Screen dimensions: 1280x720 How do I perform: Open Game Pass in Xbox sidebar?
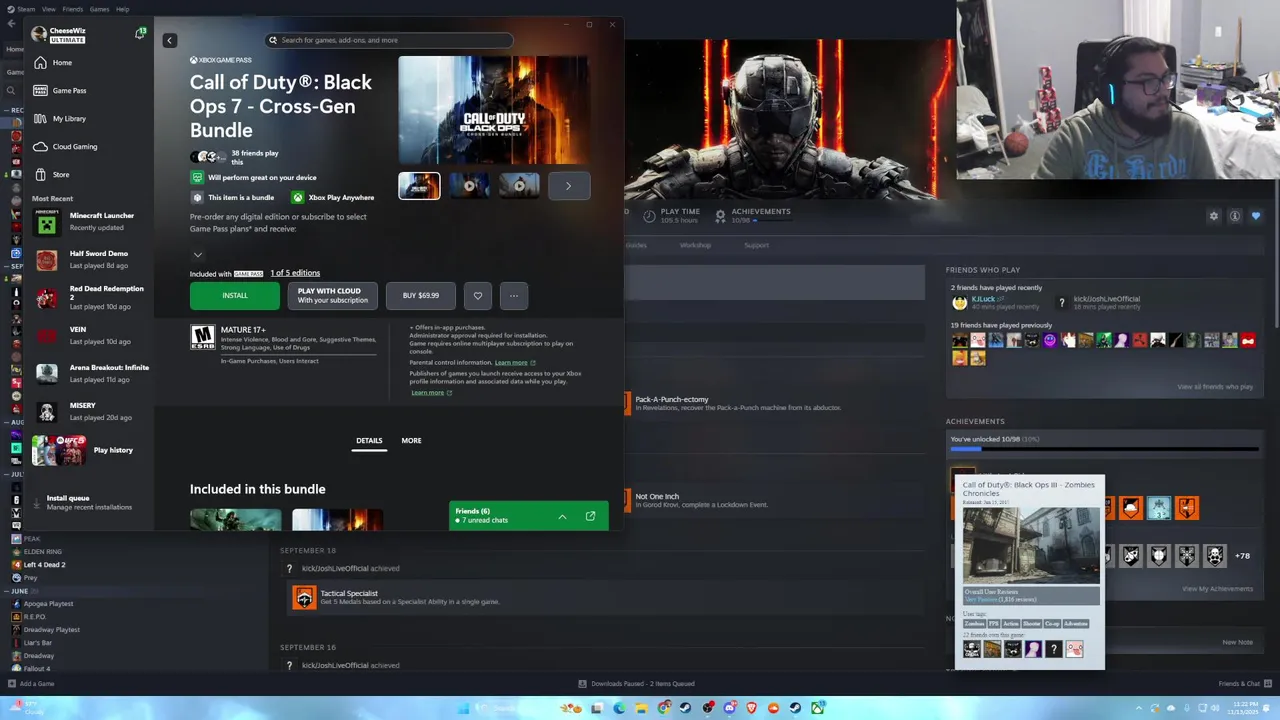tap(69, 90)
